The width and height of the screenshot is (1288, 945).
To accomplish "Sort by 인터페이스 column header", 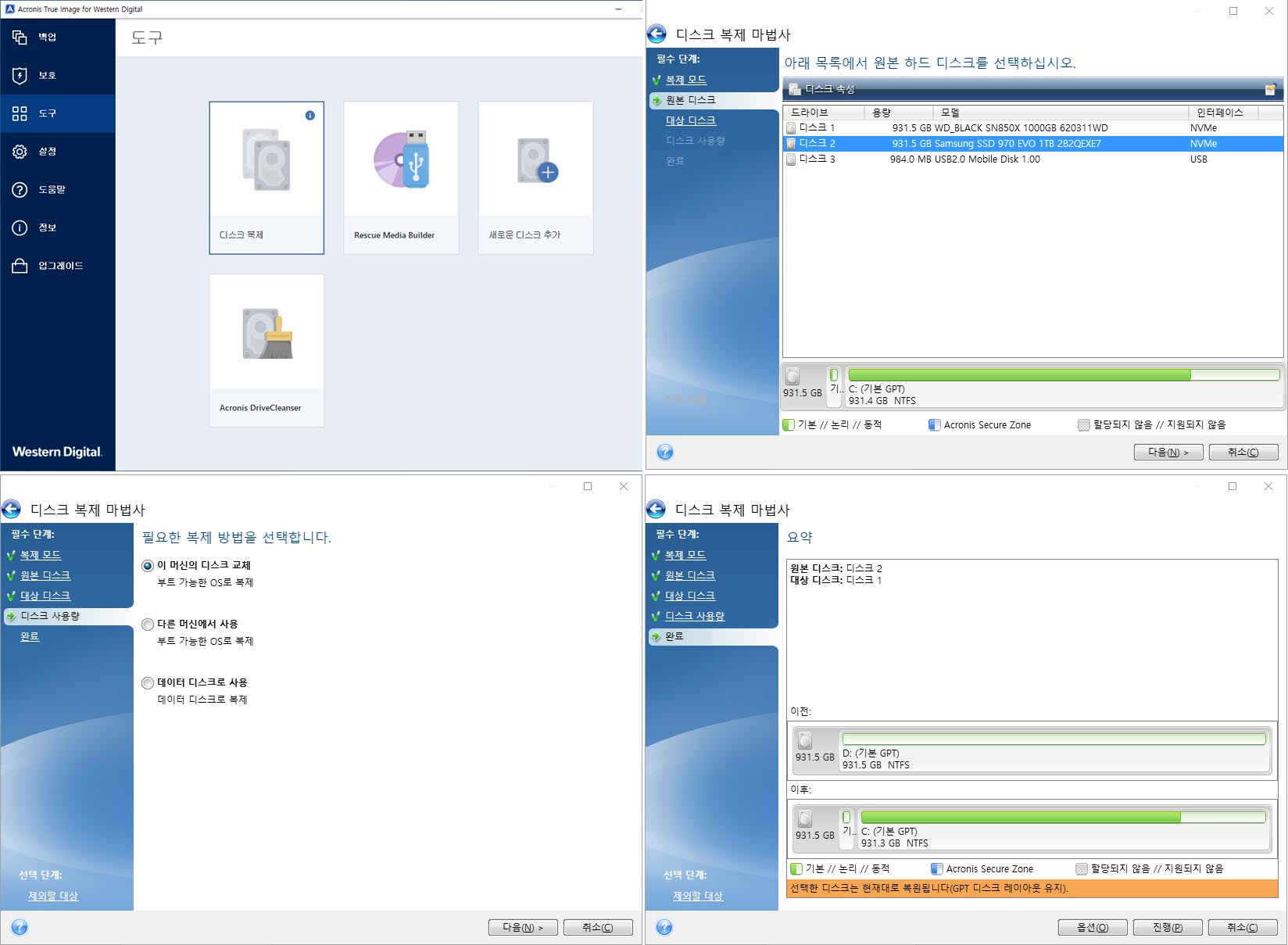I will (1224, 113).
